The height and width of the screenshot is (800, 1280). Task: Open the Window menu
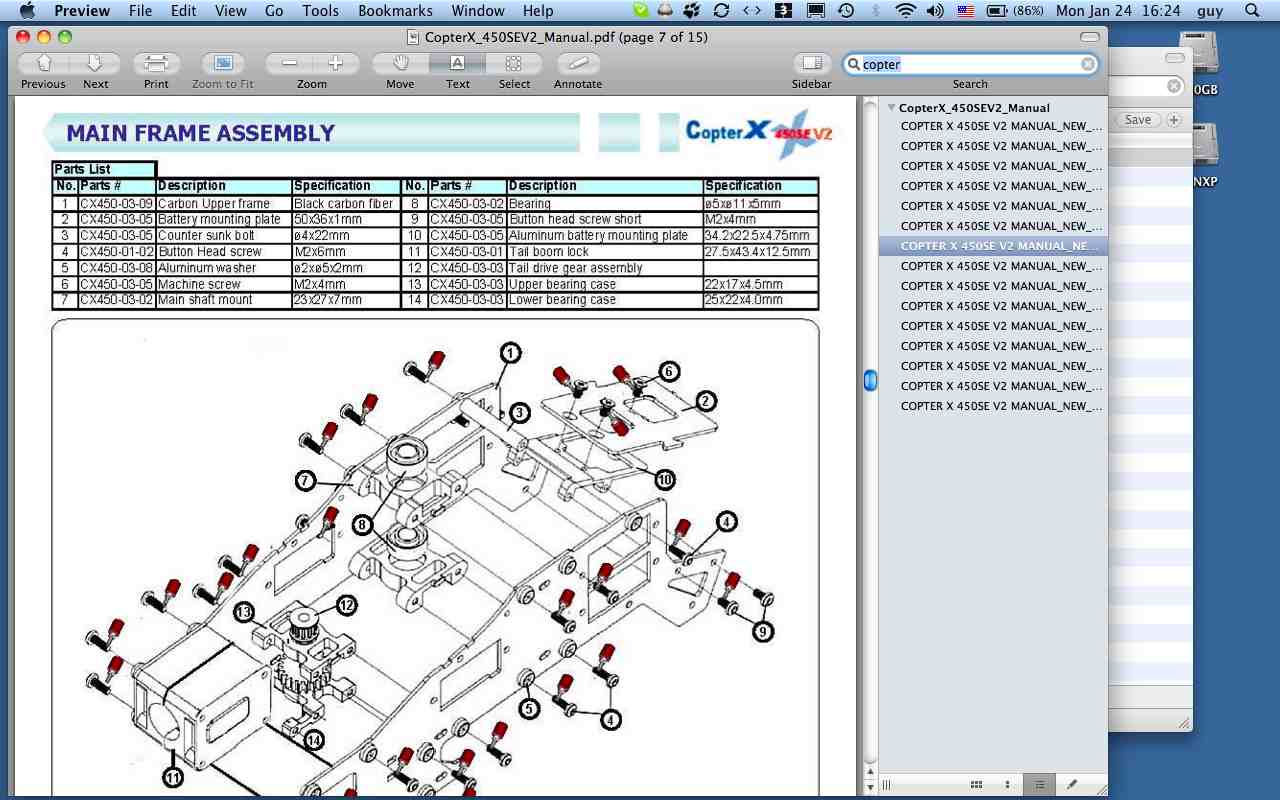[478, 11]
